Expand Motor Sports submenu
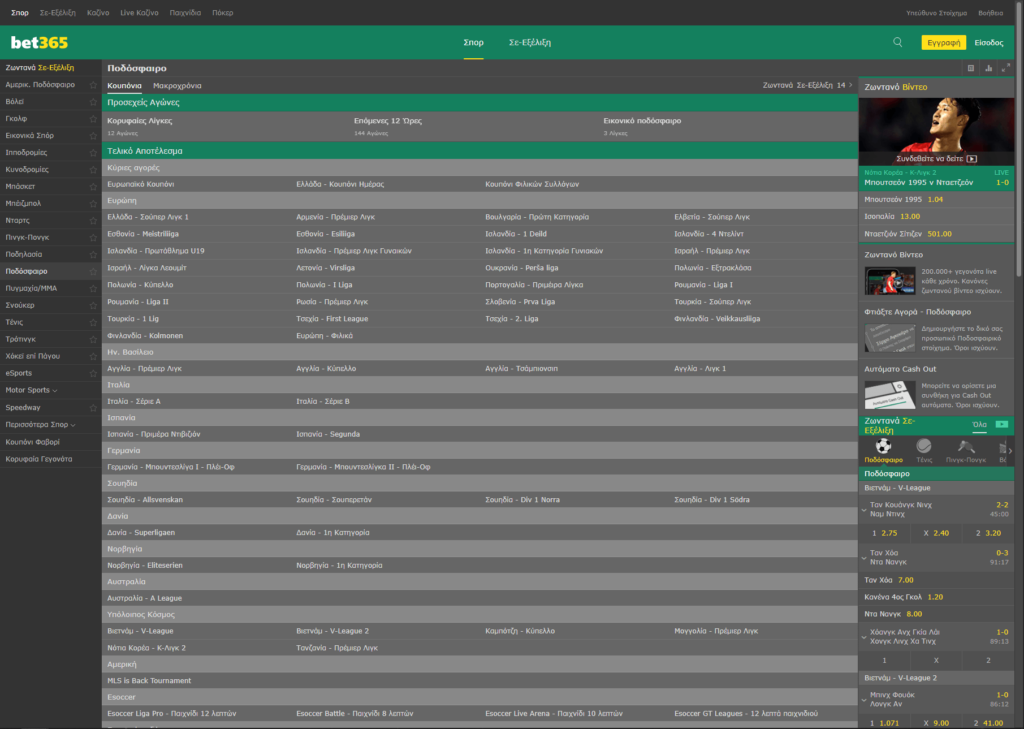This screenshot has height=729, width=1024. [x=55, y=391]
